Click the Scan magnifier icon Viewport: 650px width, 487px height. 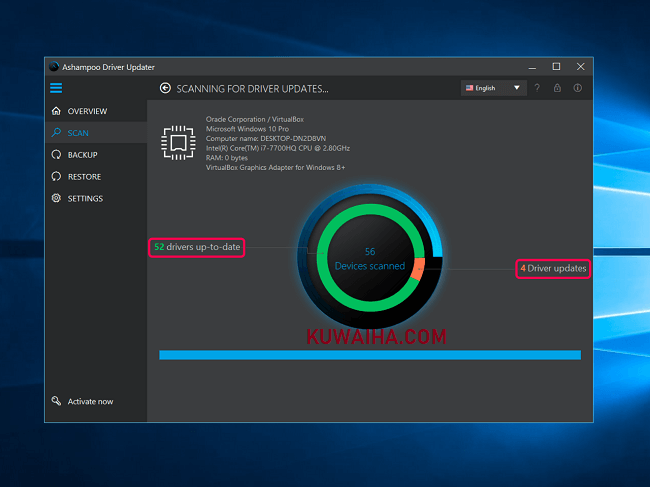click(56, 133)
